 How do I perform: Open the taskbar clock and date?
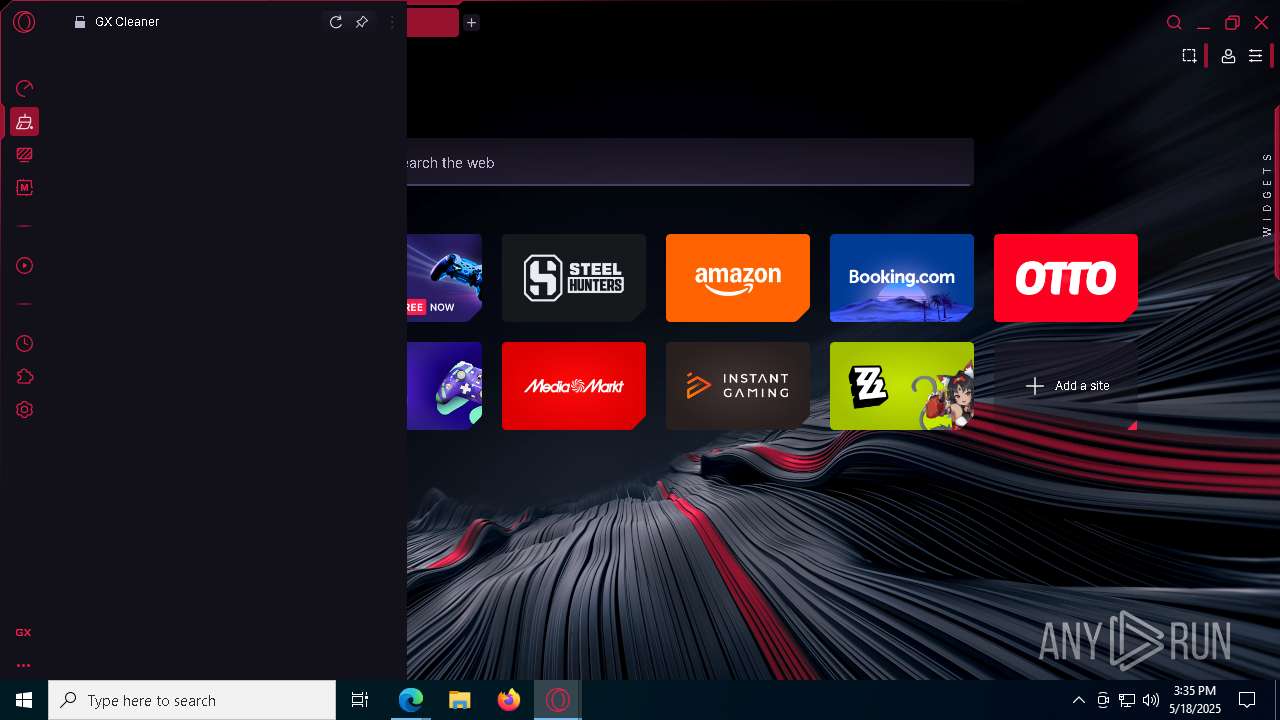click(1197, 700)
